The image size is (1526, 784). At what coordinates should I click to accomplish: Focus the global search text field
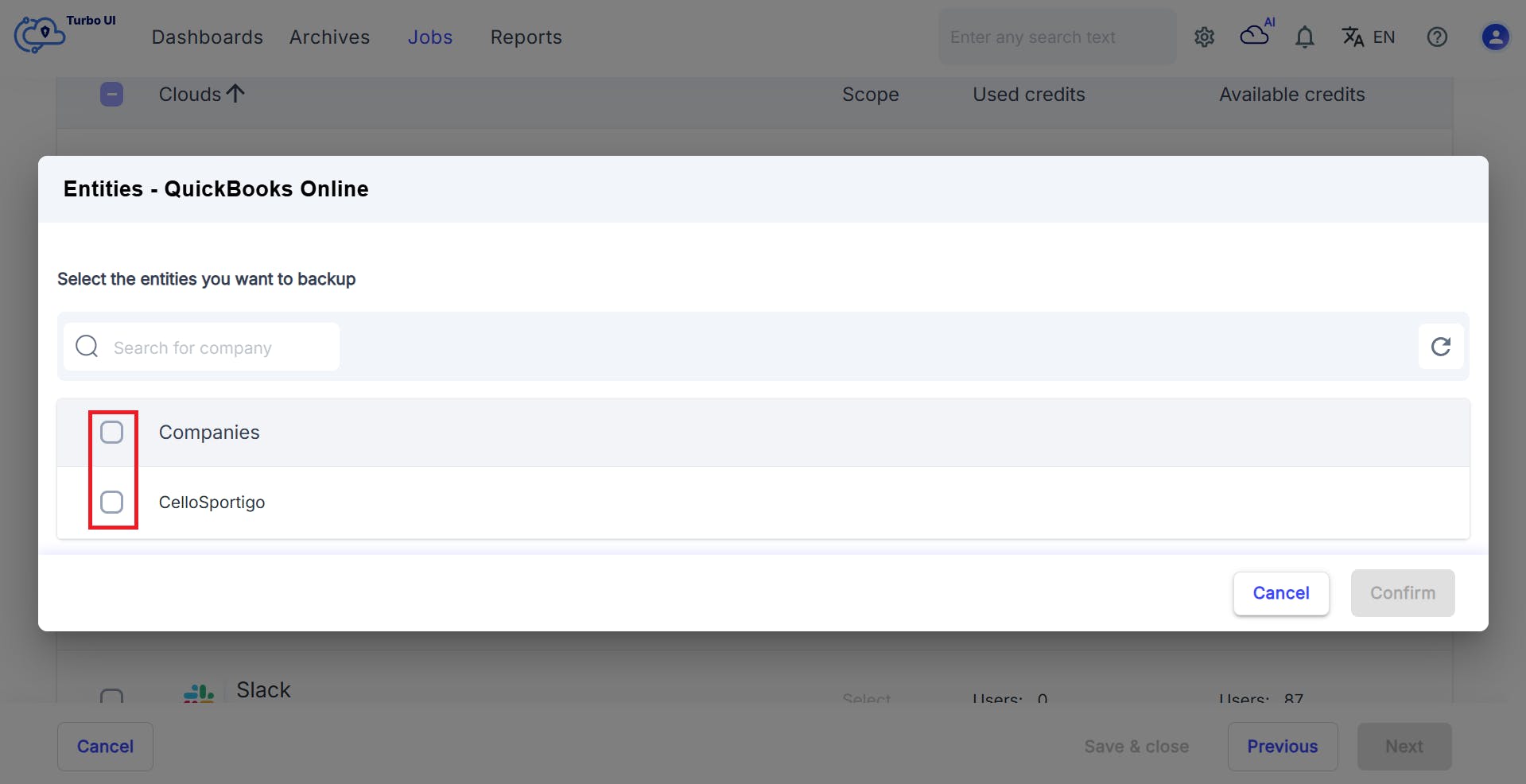click(1057, 37)
